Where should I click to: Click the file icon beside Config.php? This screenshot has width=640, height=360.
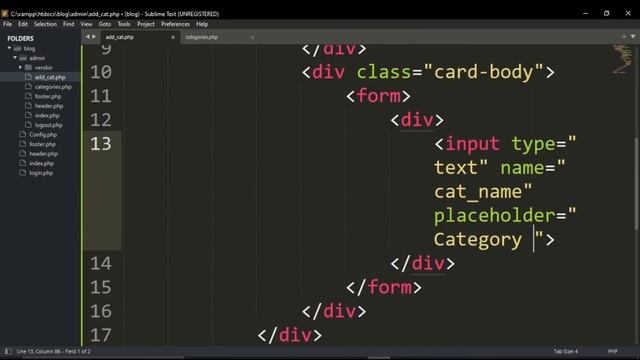(22, 134)
